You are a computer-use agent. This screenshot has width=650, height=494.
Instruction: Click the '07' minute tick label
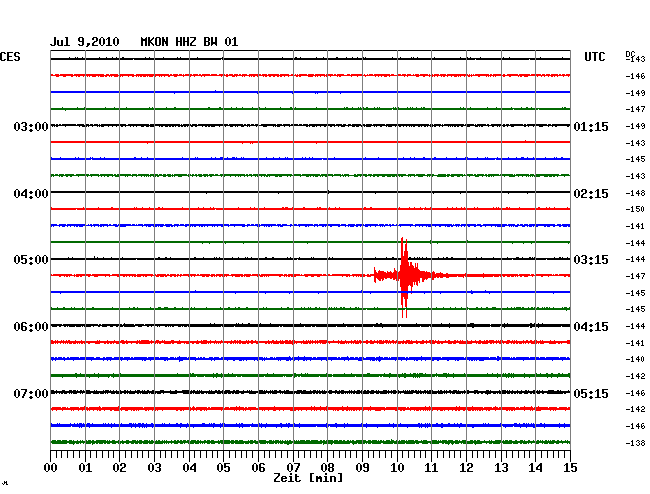pyautogui.click(x=293, y=467)
